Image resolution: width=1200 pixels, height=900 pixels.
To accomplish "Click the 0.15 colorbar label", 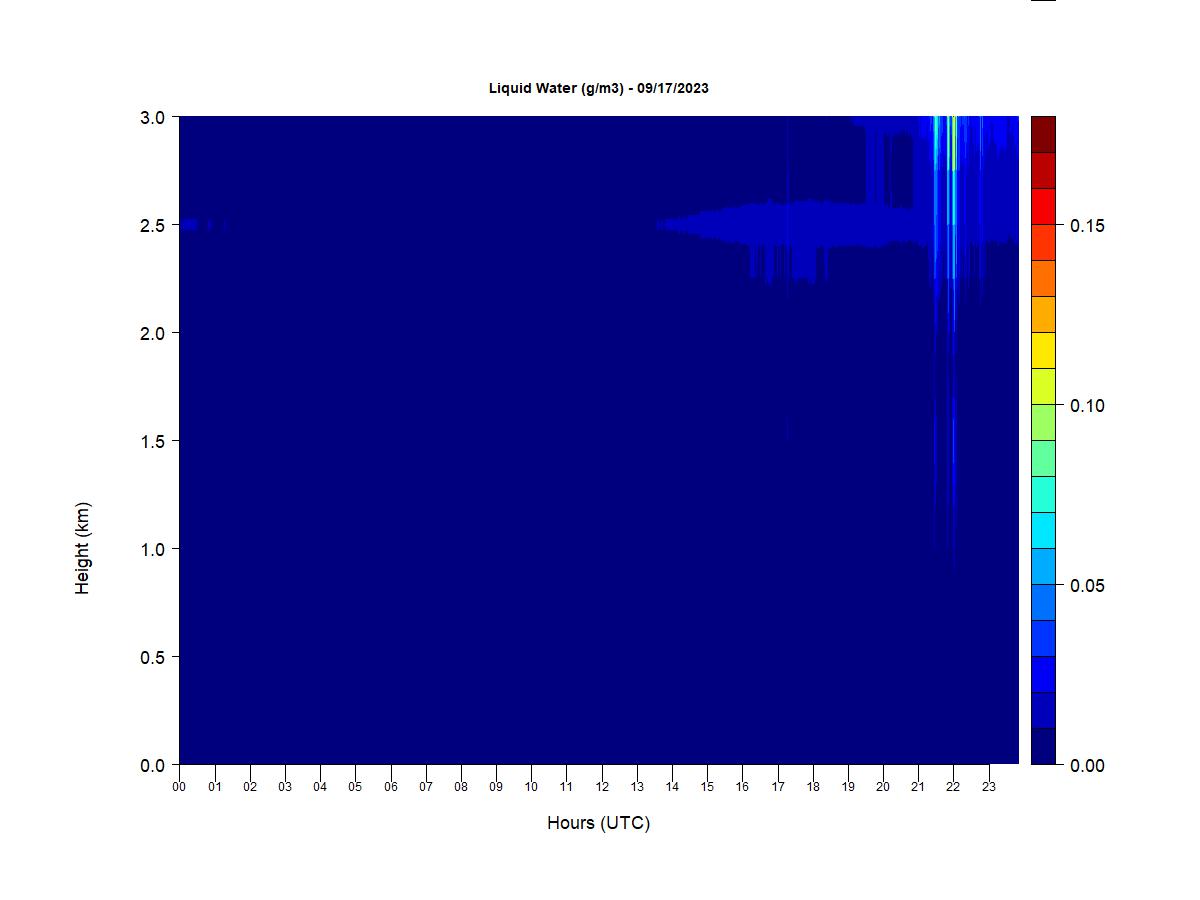I will [x=1087, y=225].
